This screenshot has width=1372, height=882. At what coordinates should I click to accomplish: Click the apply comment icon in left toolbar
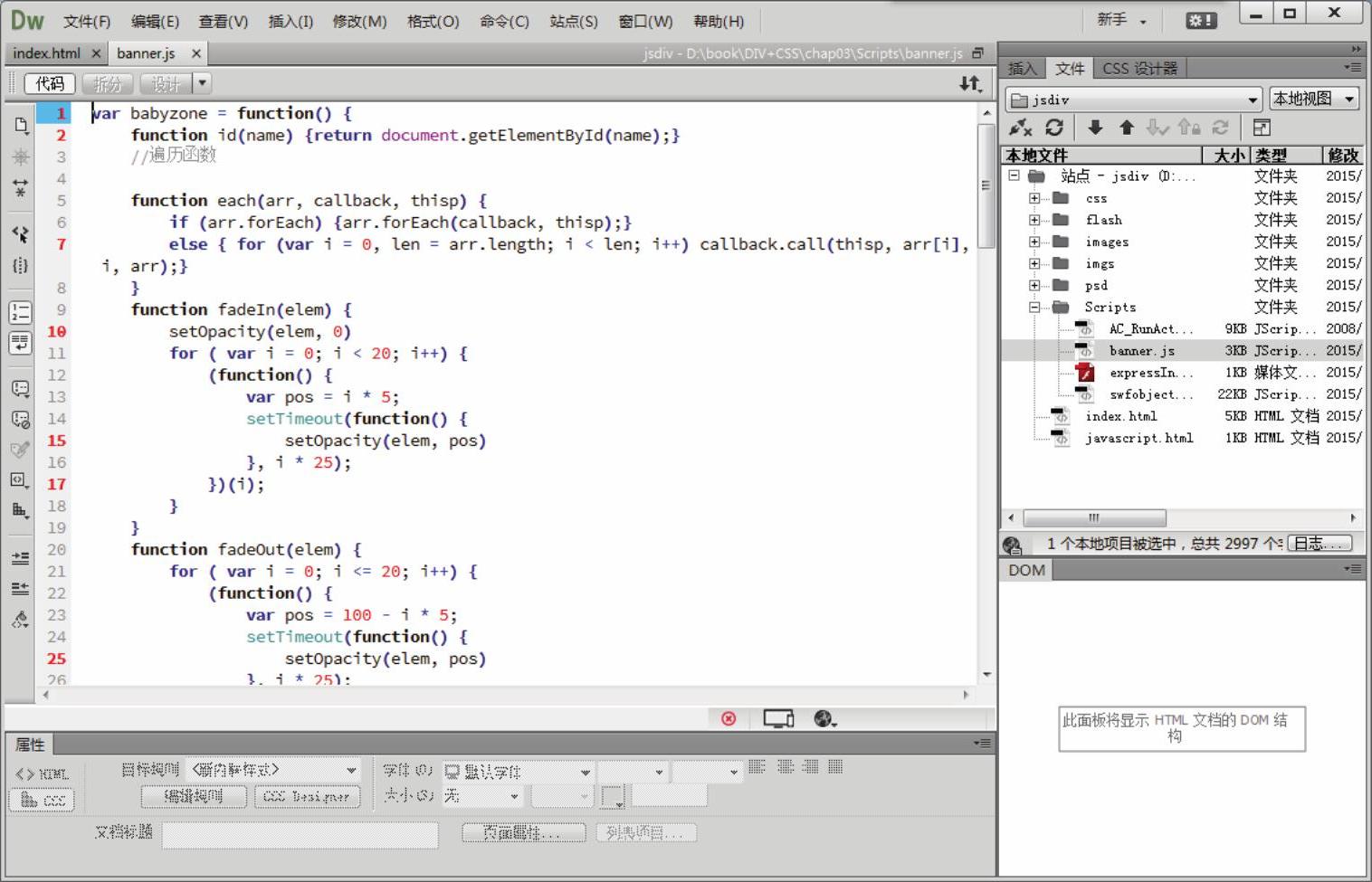pos(20,389)
